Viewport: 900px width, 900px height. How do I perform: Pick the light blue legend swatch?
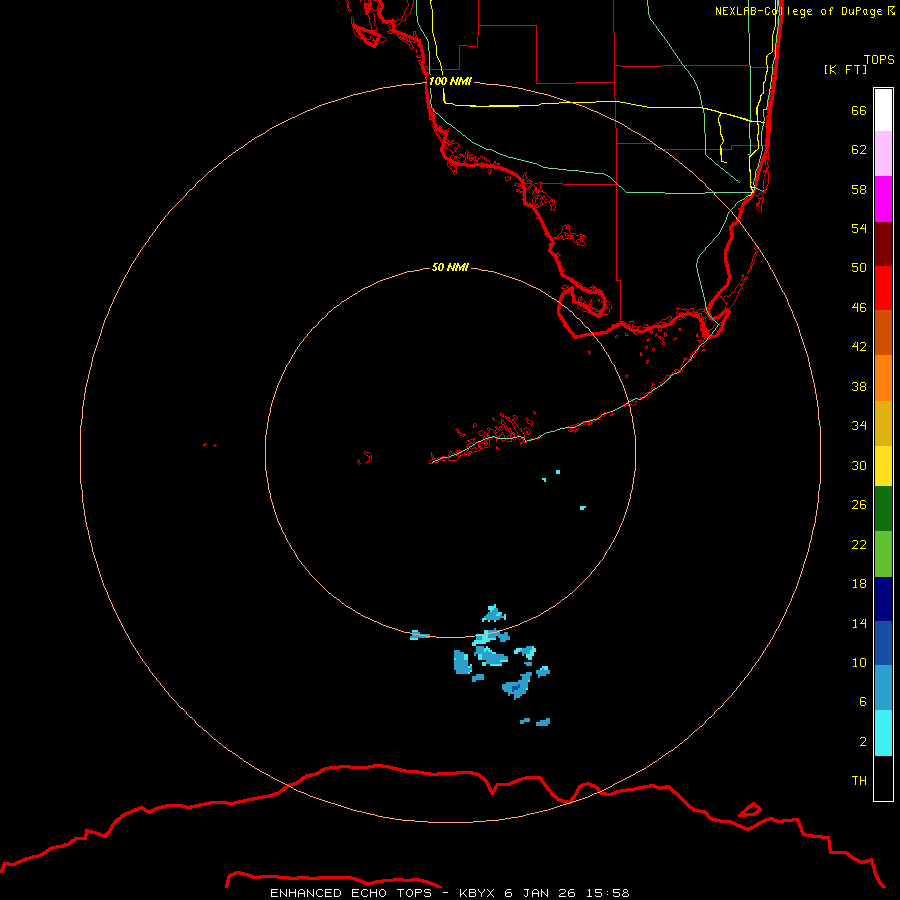click(x=883, y=688)
